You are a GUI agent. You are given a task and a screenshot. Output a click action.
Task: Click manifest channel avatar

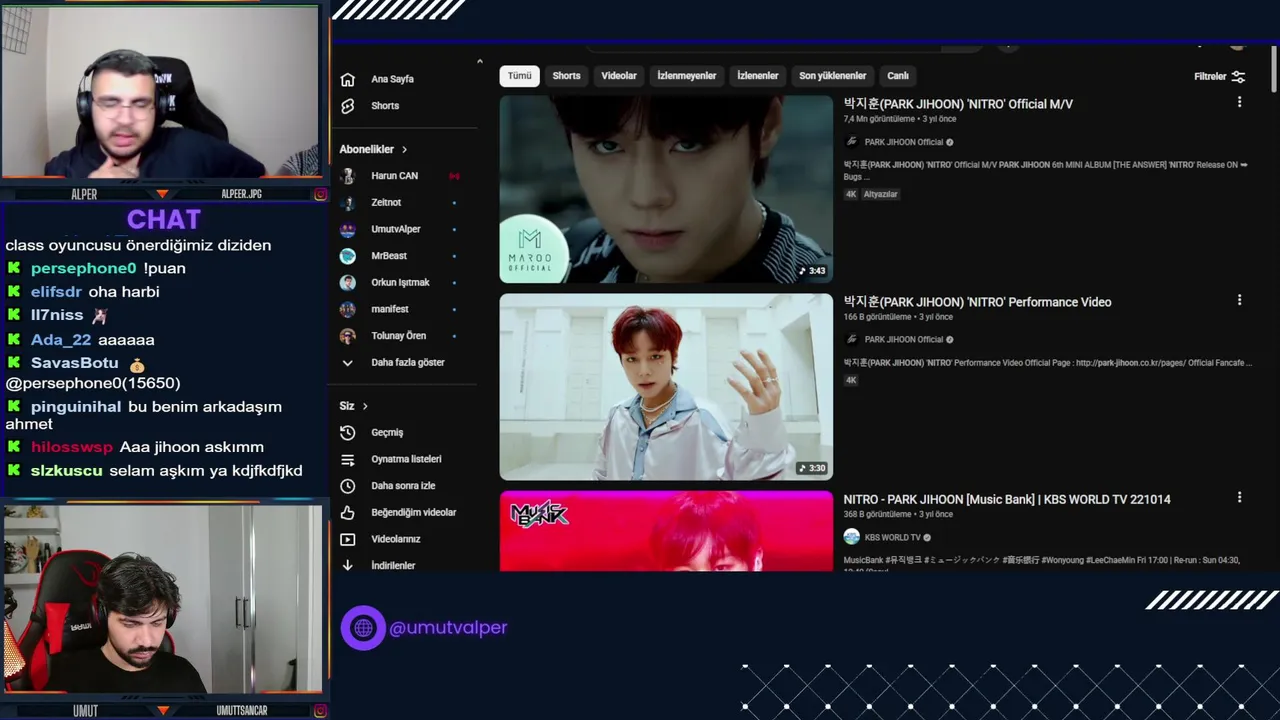tap(347, 309)
